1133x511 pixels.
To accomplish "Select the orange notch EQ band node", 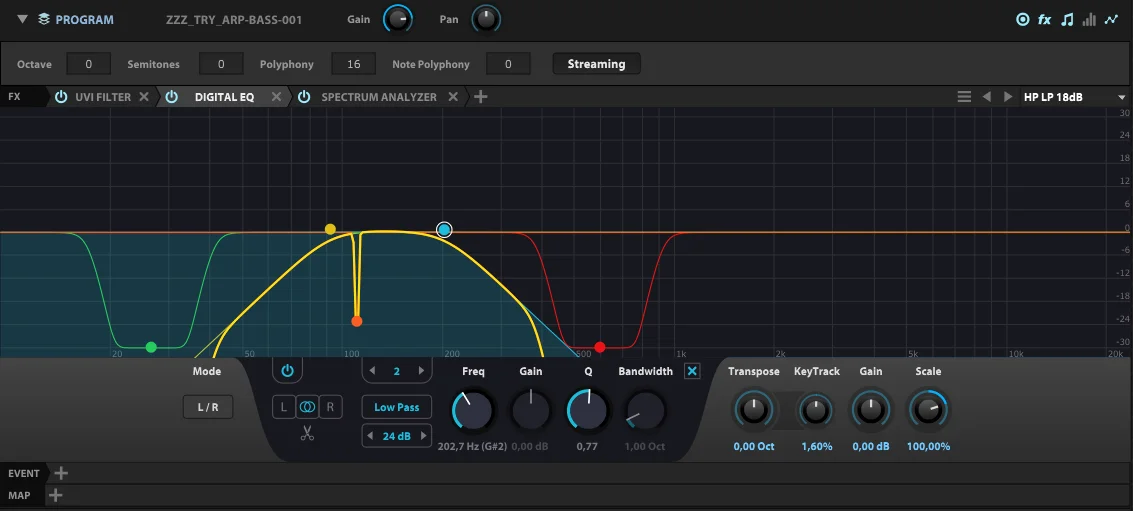I will point(356,321).
